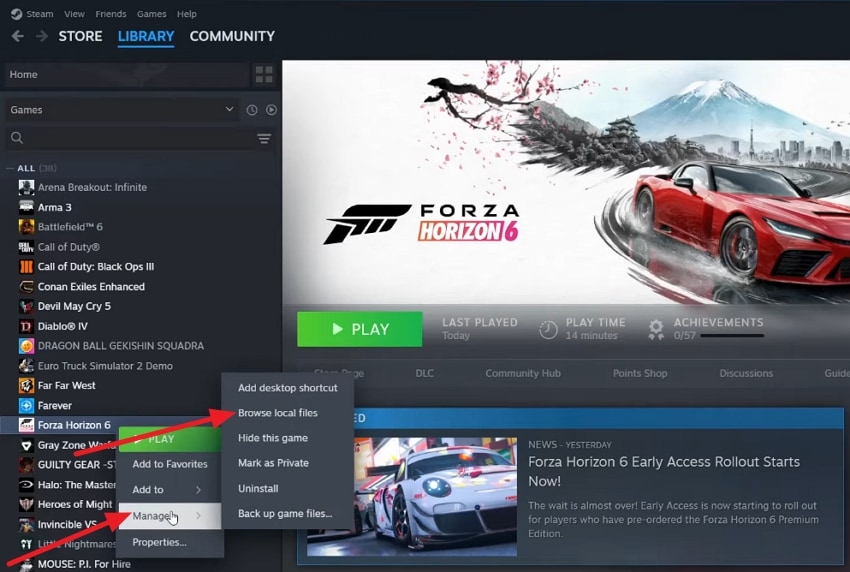
Task: Click the Far Far West icon
Action: coord(26,385)
